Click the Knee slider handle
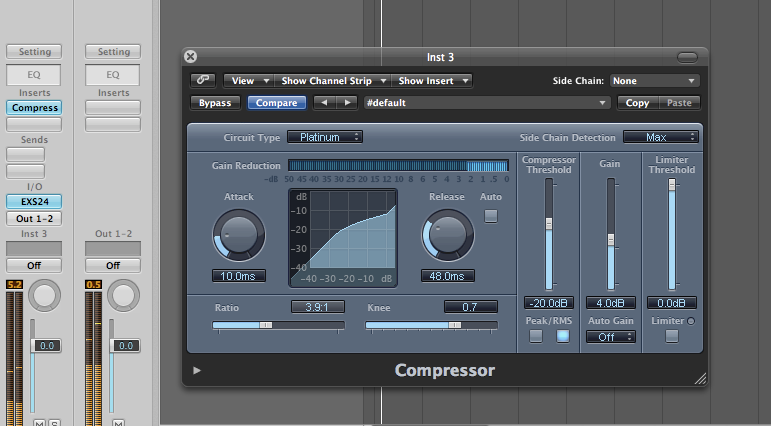Image resolution: width=771 pixels, height=426 pixels. click(454, 325)
